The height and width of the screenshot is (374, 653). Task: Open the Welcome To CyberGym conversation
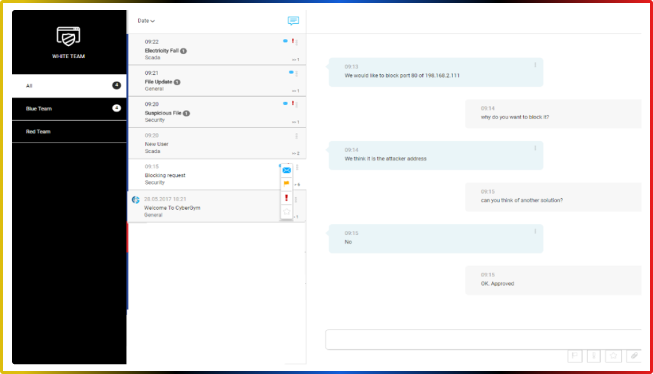[217, 207]
